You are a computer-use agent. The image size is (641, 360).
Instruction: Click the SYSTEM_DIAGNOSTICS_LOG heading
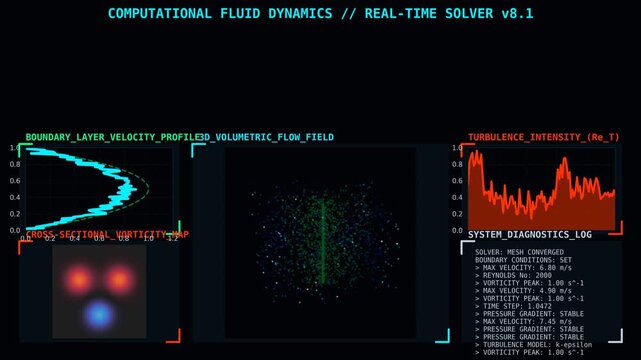pos(529,235)
